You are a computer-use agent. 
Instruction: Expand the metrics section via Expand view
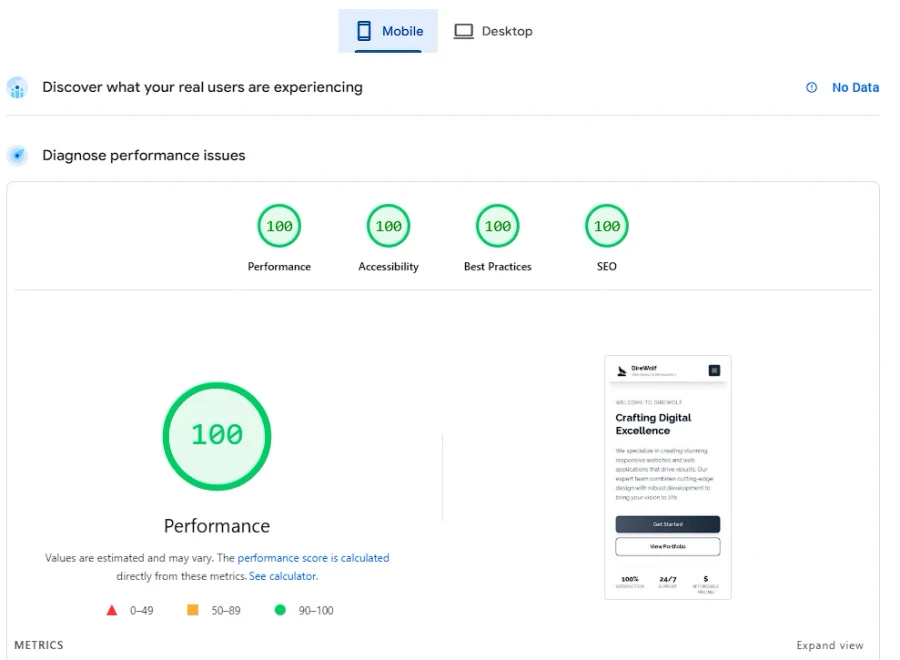click(830, 645)
